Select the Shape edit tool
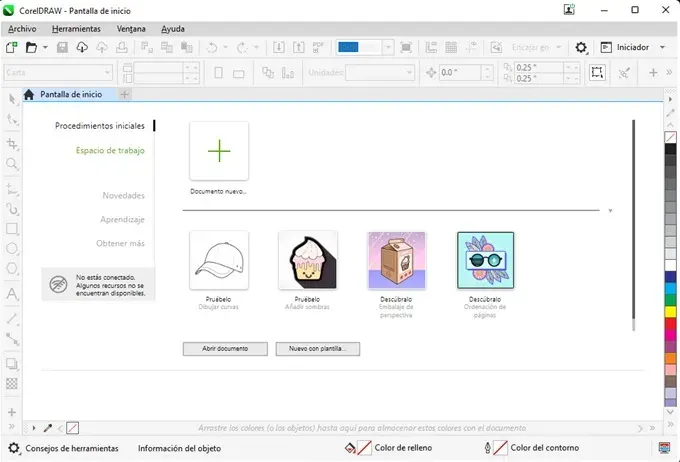 click(12, 119)
